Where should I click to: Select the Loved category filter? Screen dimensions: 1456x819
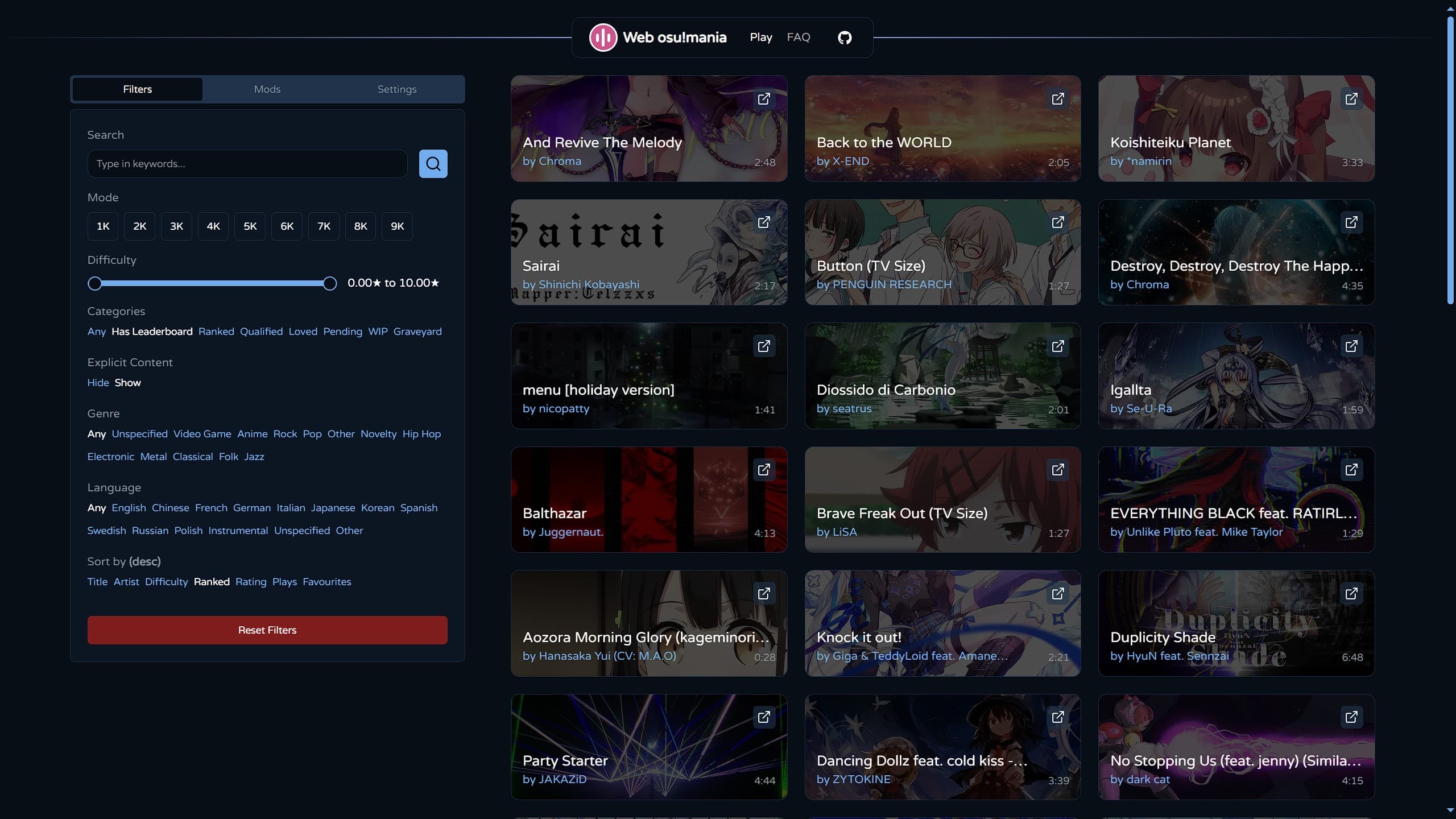tap(303, 332)
